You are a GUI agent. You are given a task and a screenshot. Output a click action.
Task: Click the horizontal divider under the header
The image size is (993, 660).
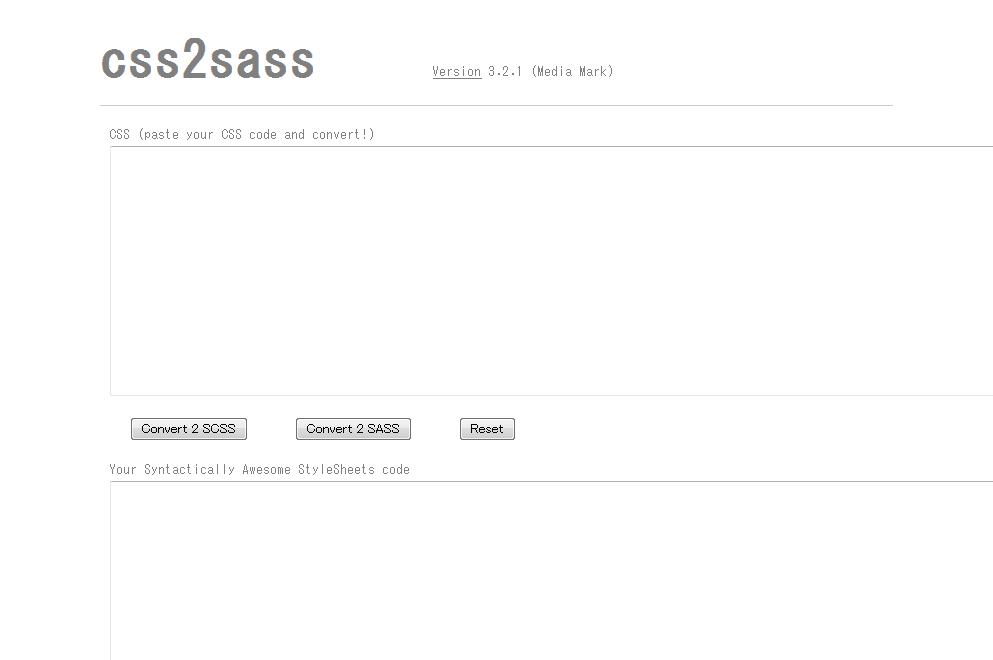coord(496,105)
